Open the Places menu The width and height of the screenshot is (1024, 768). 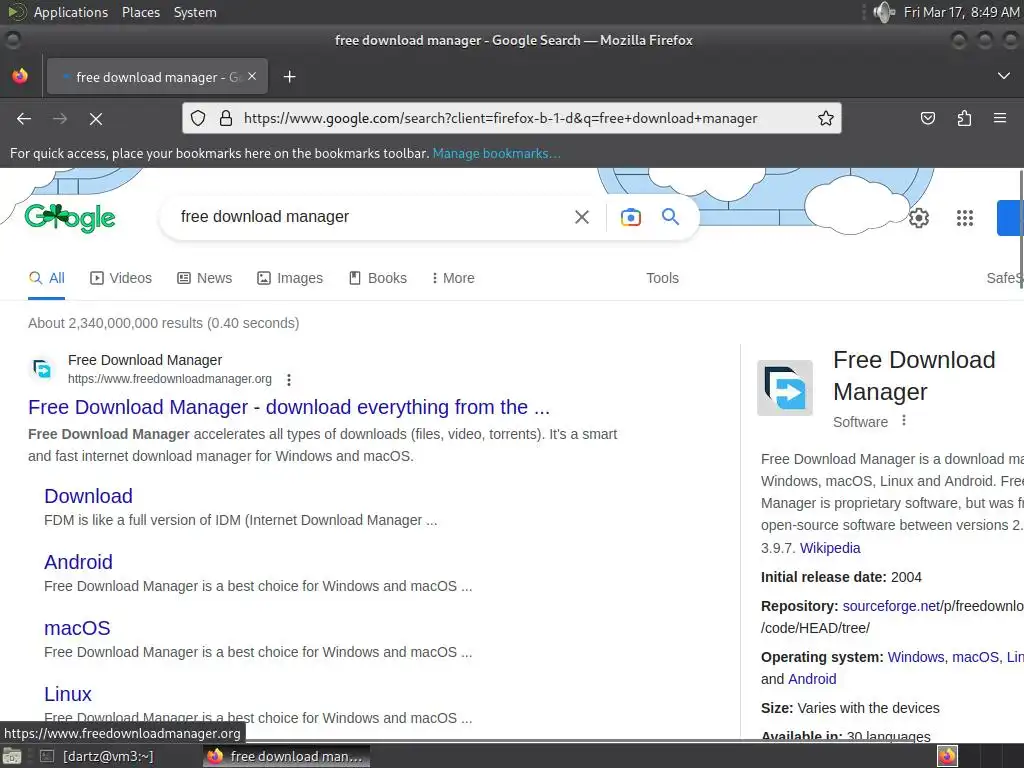140,12
